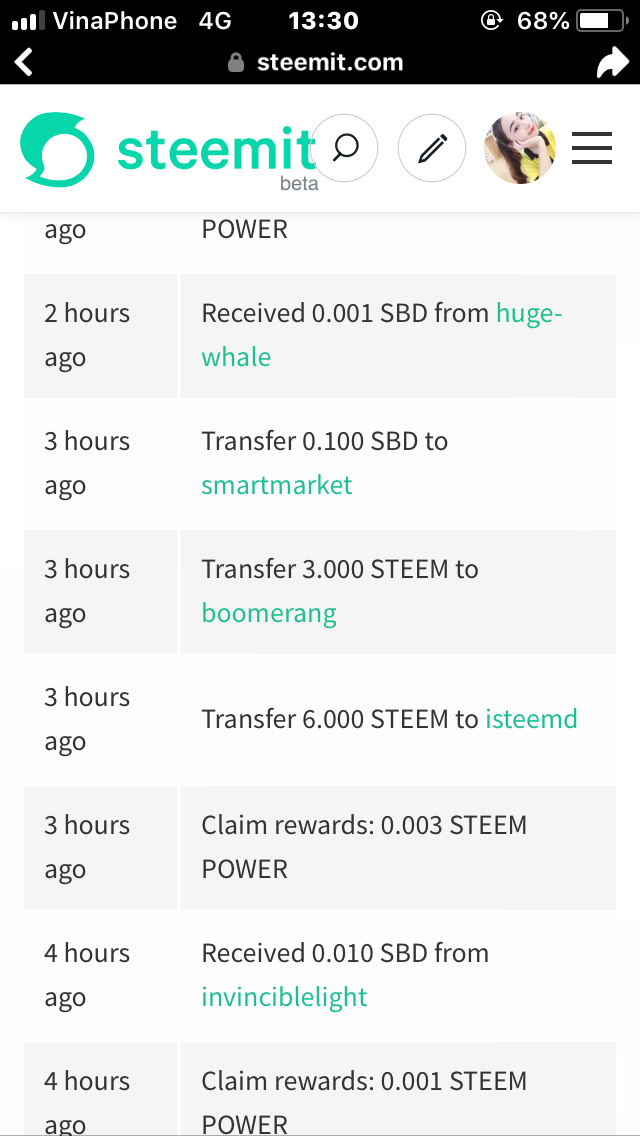
Task: Open the isteemd account link
Action: 531,719
